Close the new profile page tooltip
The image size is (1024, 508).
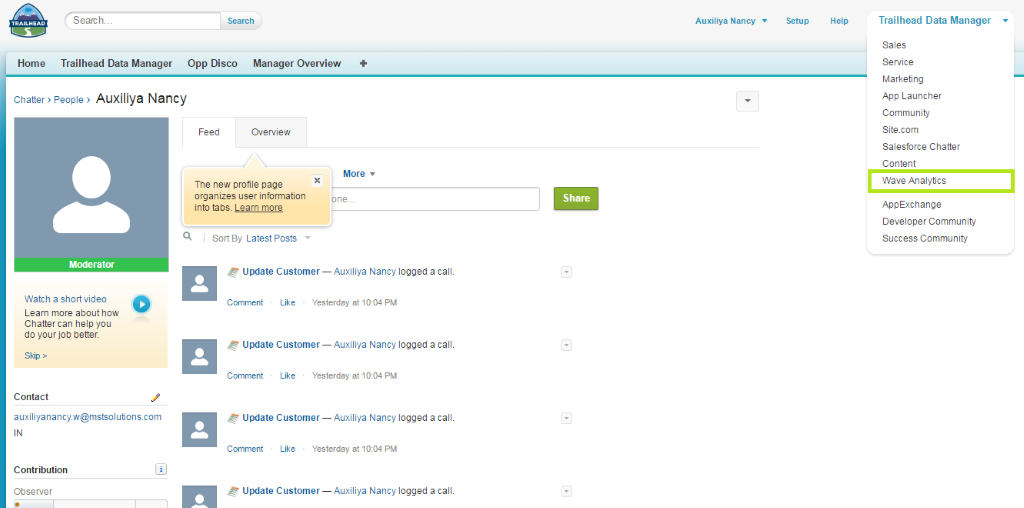(x=317, y=180)
